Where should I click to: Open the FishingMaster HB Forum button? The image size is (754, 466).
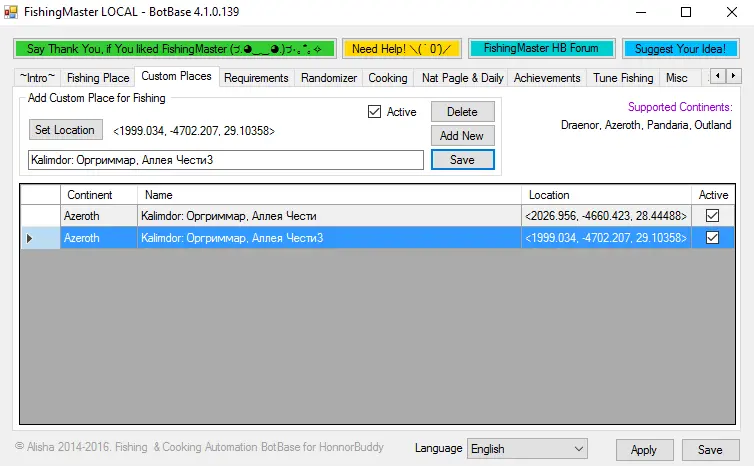point(541,48)
